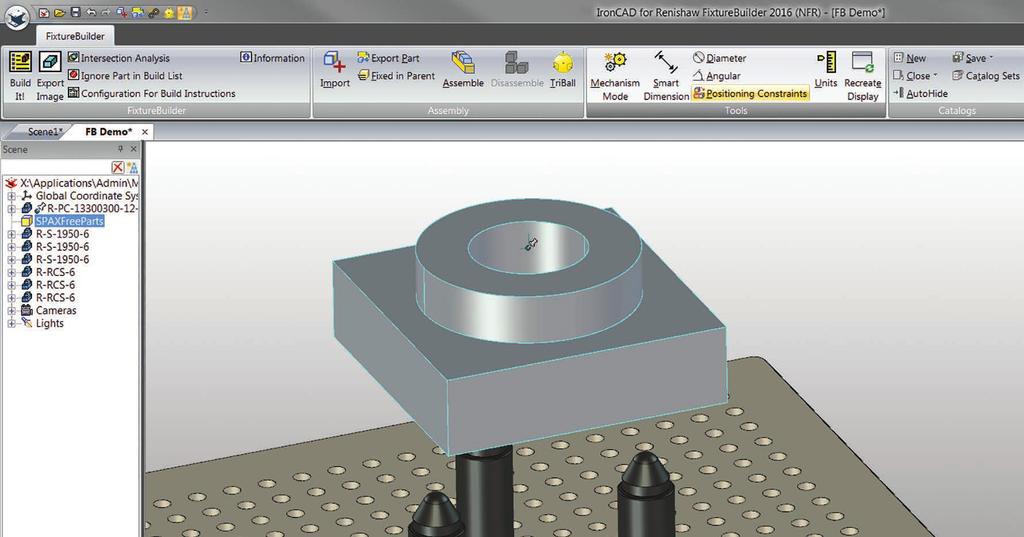Click New in the Catalogs group
This screenshot has height=537, width=1024.
[910, 58]
